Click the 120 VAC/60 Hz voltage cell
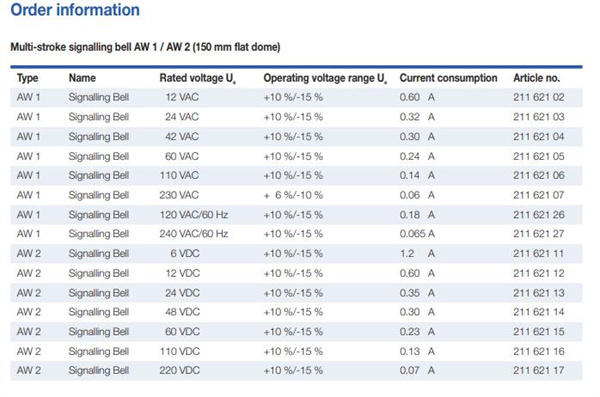600x397 pixels. point(194,215)
